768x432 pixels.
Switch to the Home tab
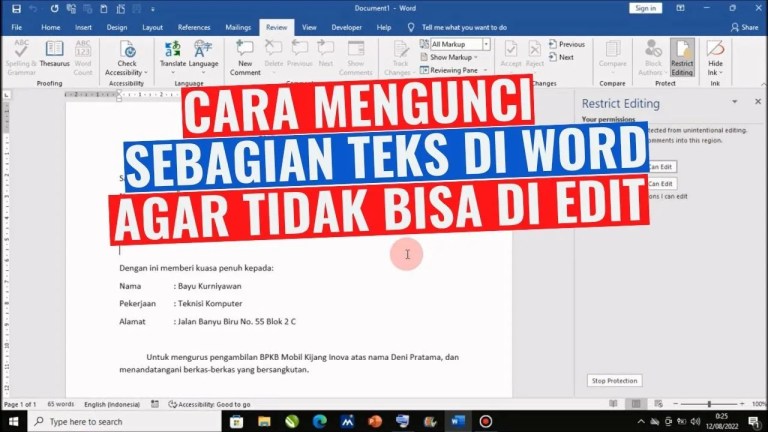point(50,27)
